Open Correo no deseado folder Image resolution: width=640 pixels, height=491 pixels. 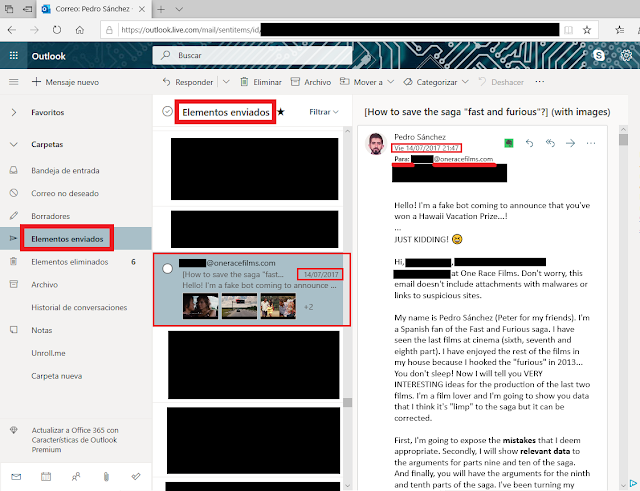pos(65,193)
